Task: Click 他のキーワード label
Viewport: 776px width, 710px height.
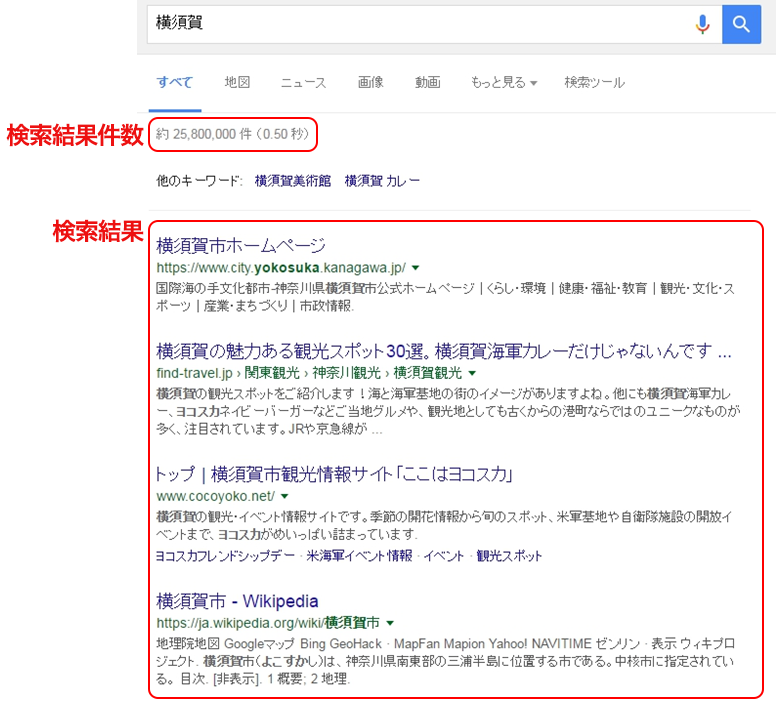Action: tap(199, 181)
